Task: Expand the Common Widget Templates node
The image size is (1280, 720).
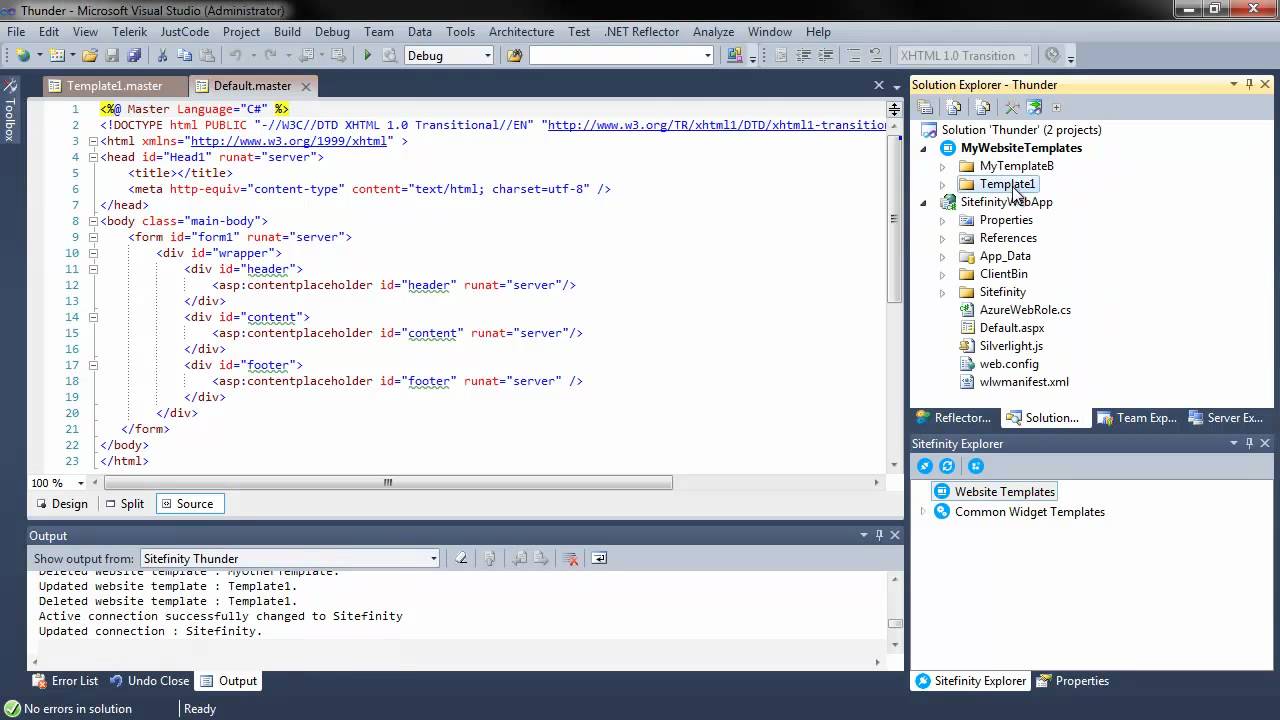Action: coord(923,512)
